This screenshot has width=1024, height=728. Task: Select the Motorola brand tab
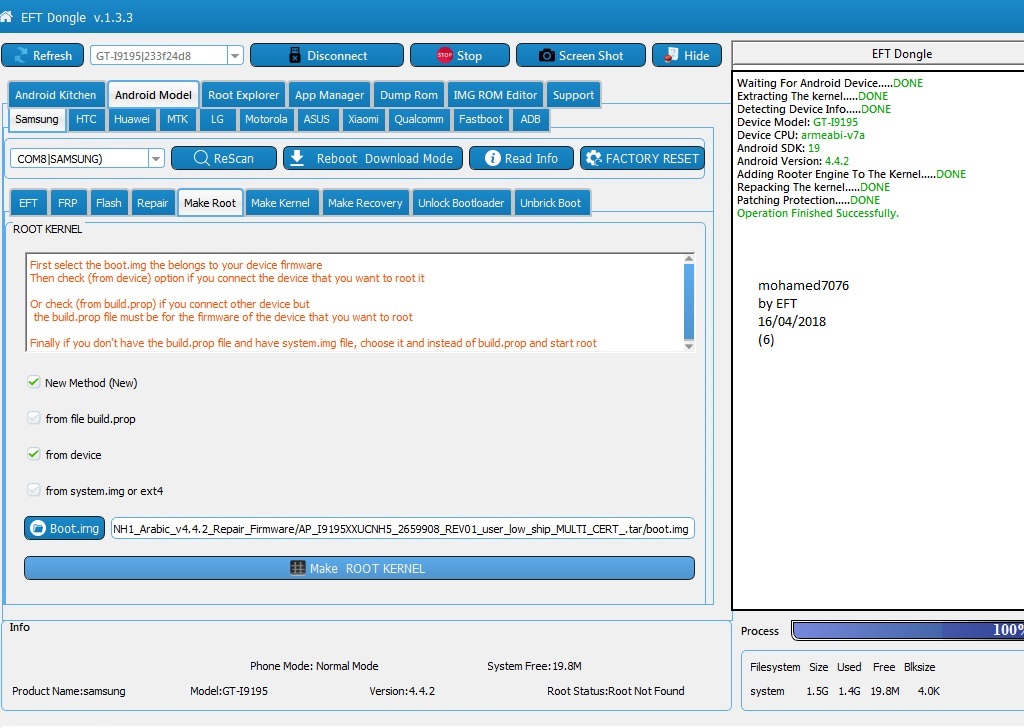click(x=266, y=119)
